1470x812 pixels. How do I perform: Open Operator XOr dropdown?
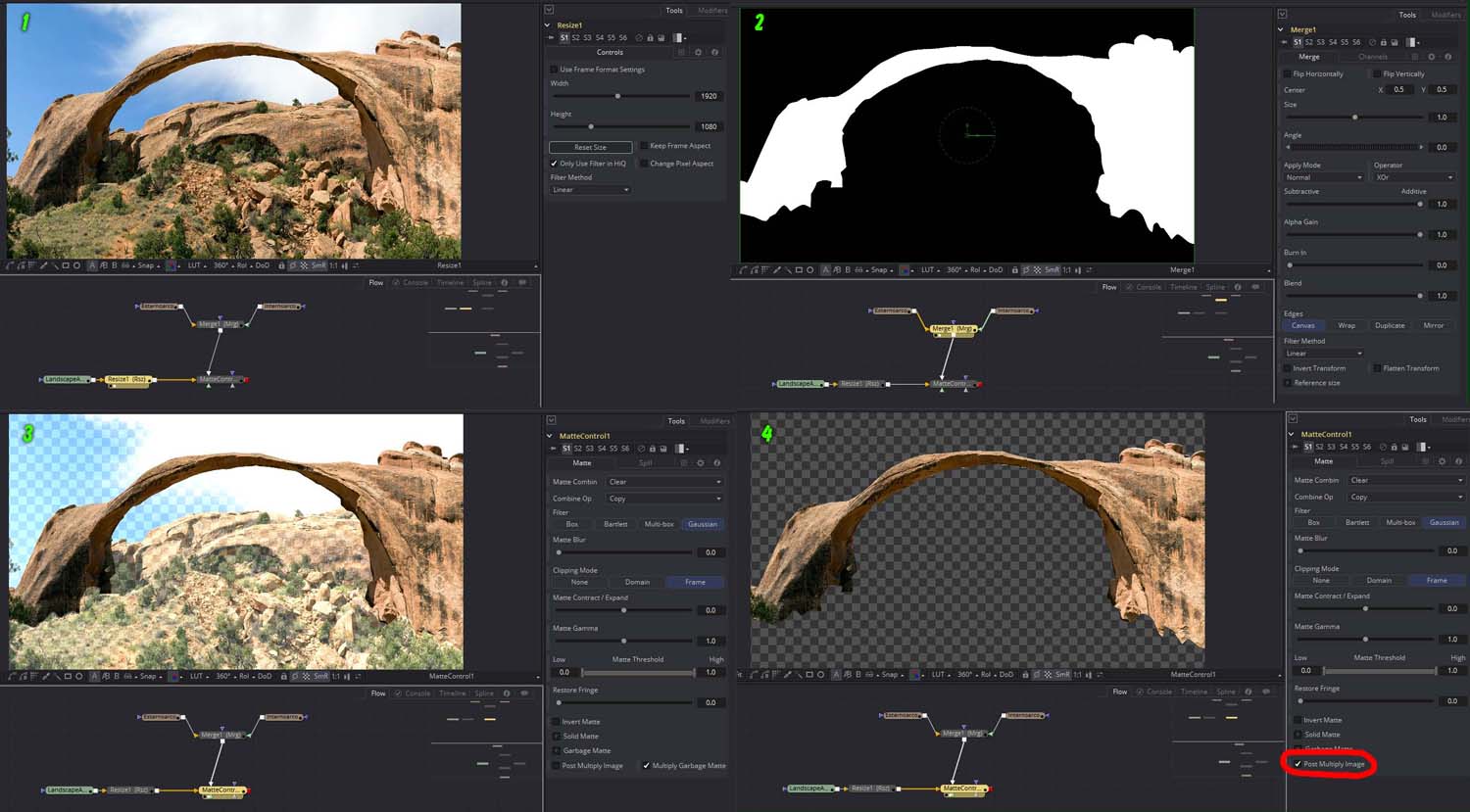click(1414, 177)
